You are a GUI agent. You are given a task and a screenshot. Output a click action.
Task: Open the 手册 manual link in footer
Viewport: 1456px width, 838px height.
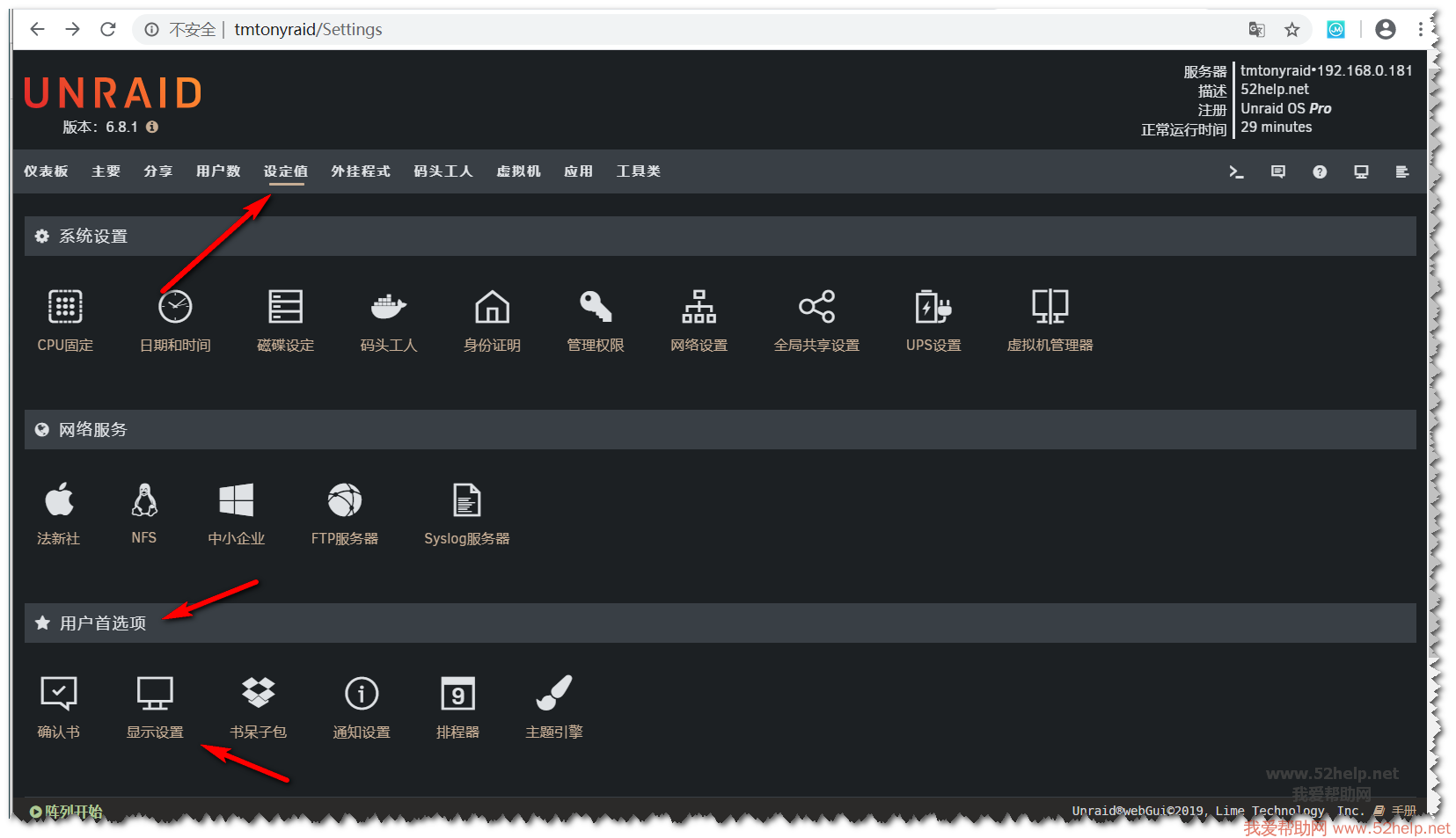(1402, 811)
